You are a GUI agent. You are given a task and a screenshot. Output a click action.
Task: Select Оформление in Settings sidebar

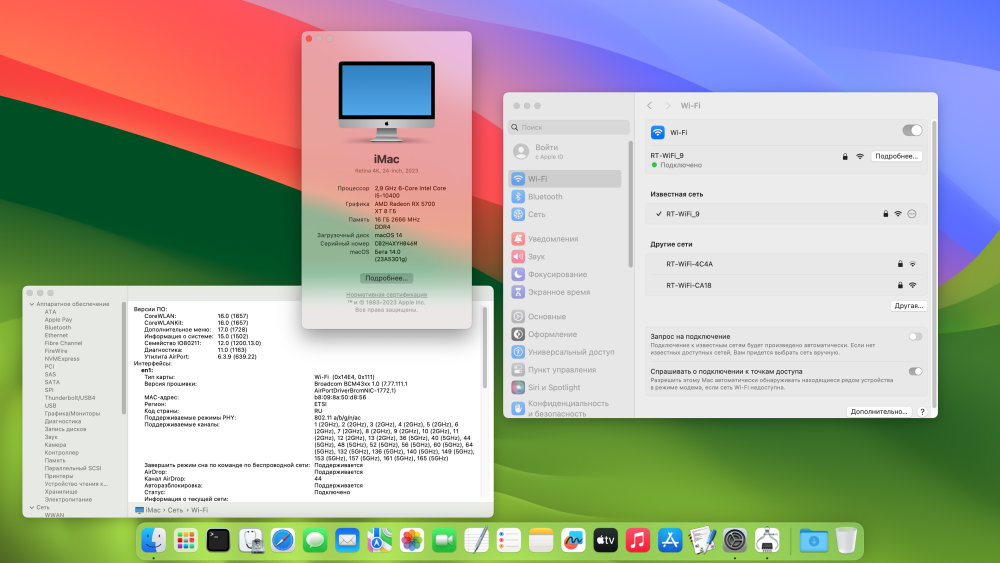coord(565,334)
